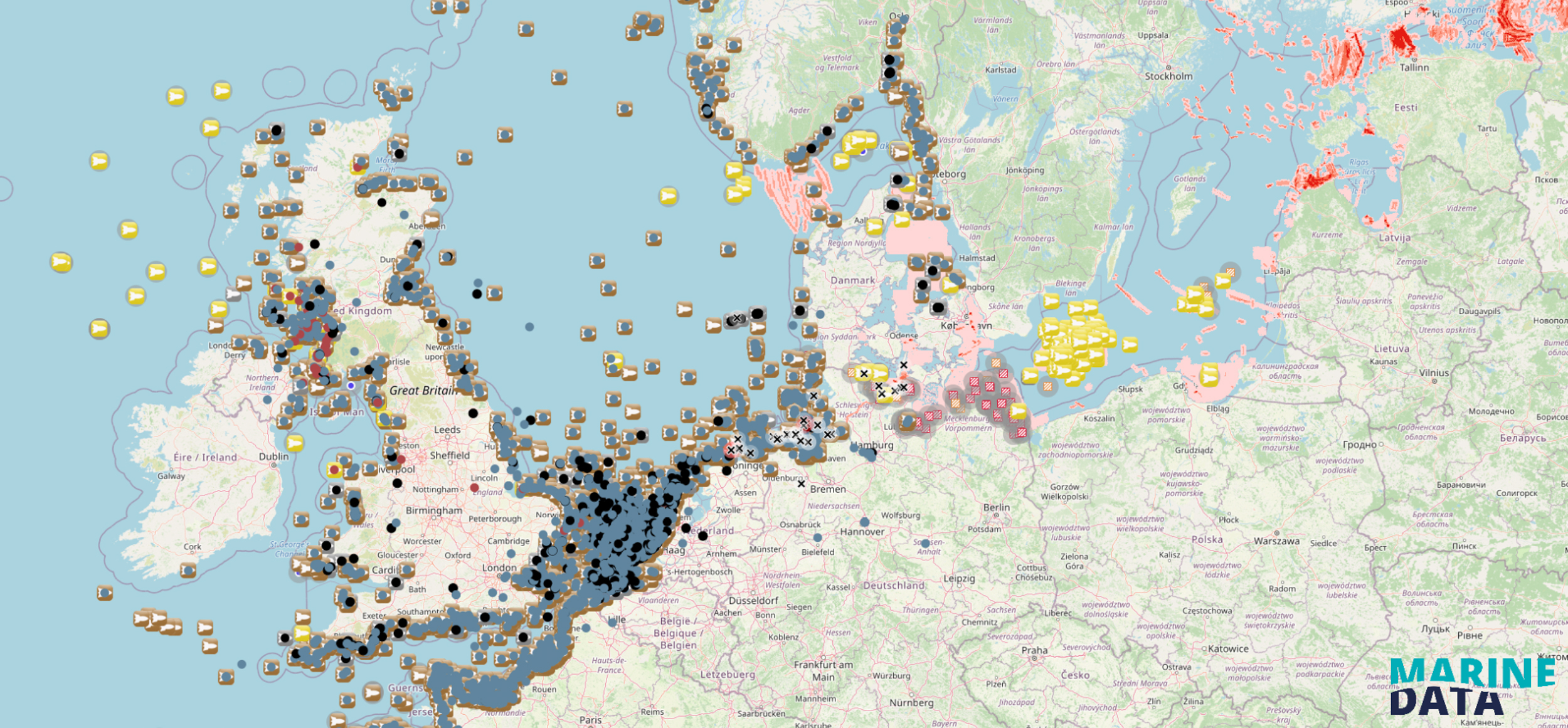Click isolated yellow marker in central North Sea
Screen dimensions: 1568x728
click(x=668, y=196)
